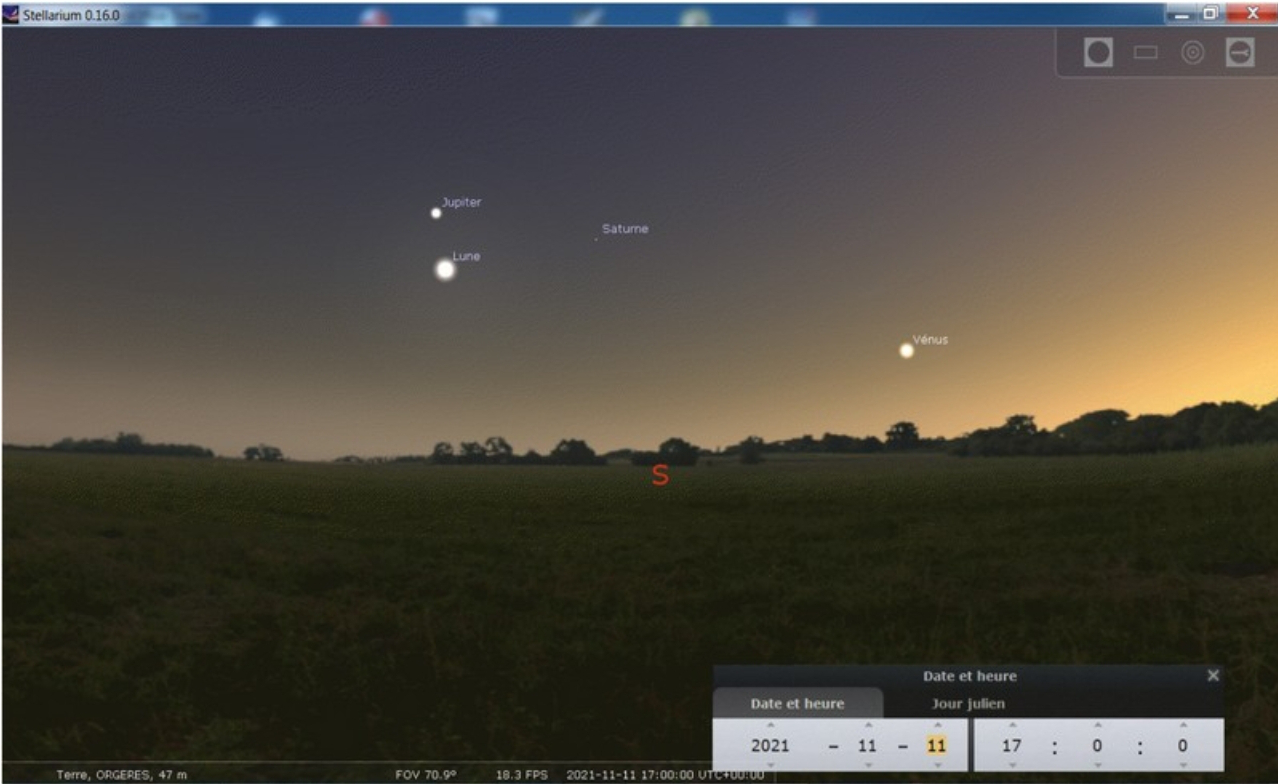Viewport: 1278px width, 784px height.
Task: Select the planet Vénus in sky
Action: (906, 351)
